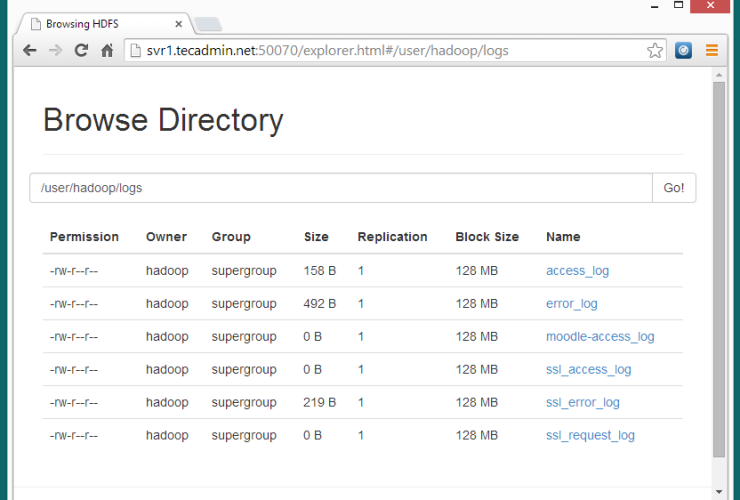This screenshot has width=740, height=500.
Task: Open the access_log file link
Action: click(577, 271)
